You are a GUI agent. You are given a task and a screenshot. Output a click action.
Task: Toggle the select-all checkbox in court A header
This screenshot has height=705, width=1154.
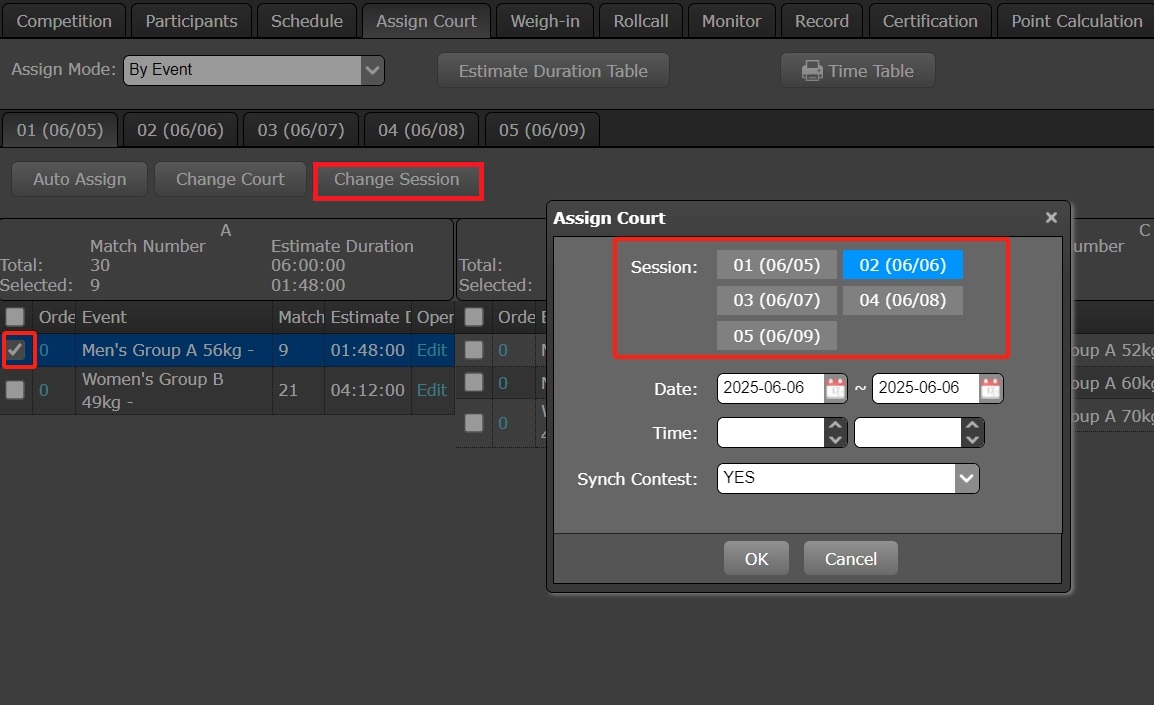pos(15,317)
